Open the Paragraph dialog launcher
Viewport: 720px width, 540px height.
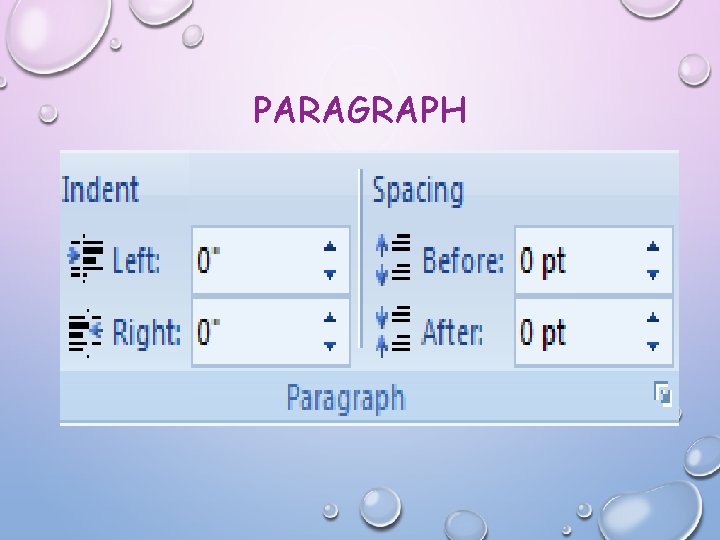[662, 395]
